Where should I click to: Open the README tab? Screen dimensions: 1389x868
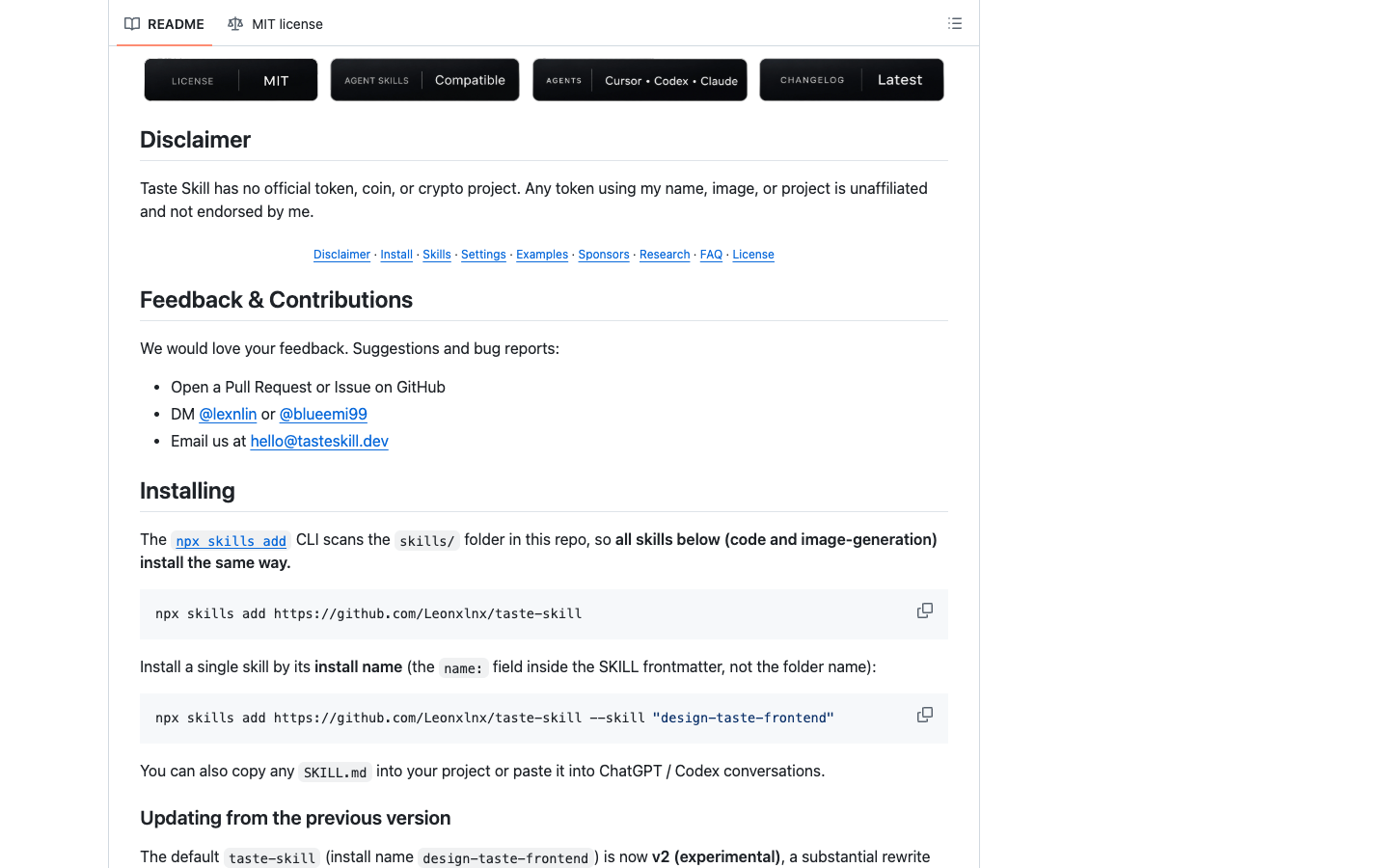pyautogui.click(x=165, y=24)
